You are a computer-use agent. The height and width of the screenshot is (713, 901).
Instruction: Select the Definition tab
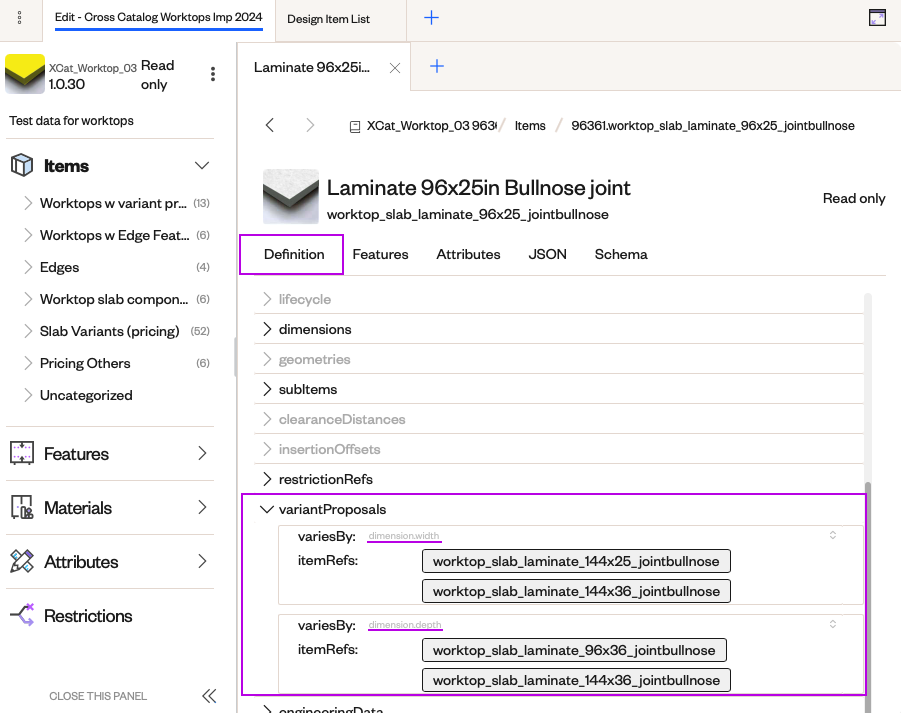pyautogui.click(x=294, y=254)
